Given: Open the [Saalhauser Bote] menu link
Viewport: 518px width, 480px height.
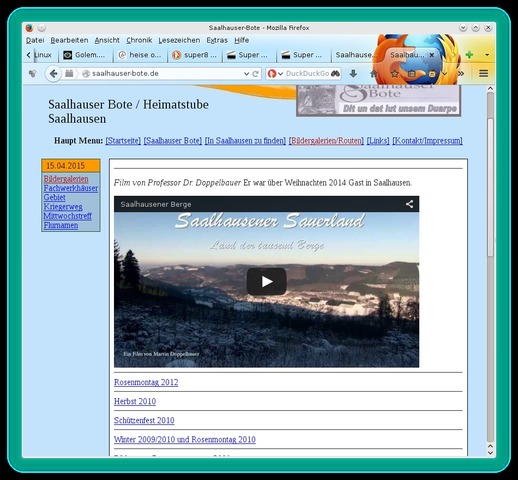Looking at the screenshot, I should (173, 141).
